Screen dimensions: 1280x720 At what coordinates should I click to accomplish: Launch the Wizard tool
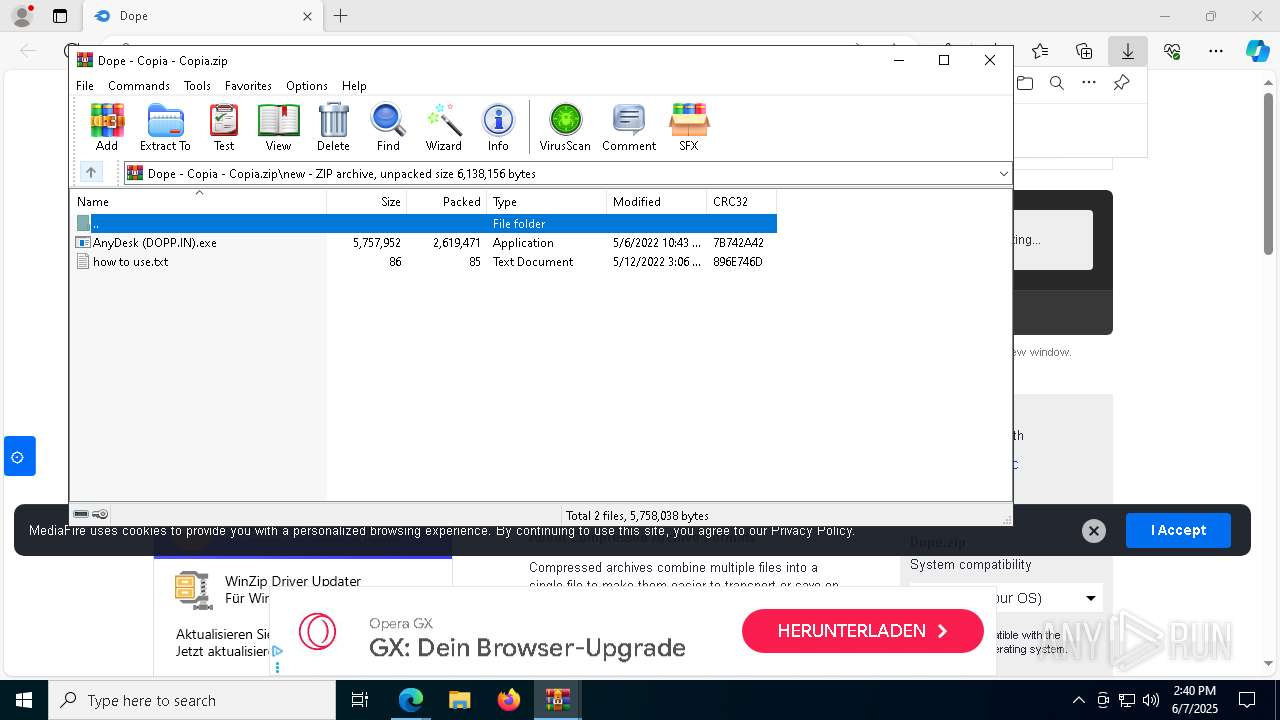443,127
